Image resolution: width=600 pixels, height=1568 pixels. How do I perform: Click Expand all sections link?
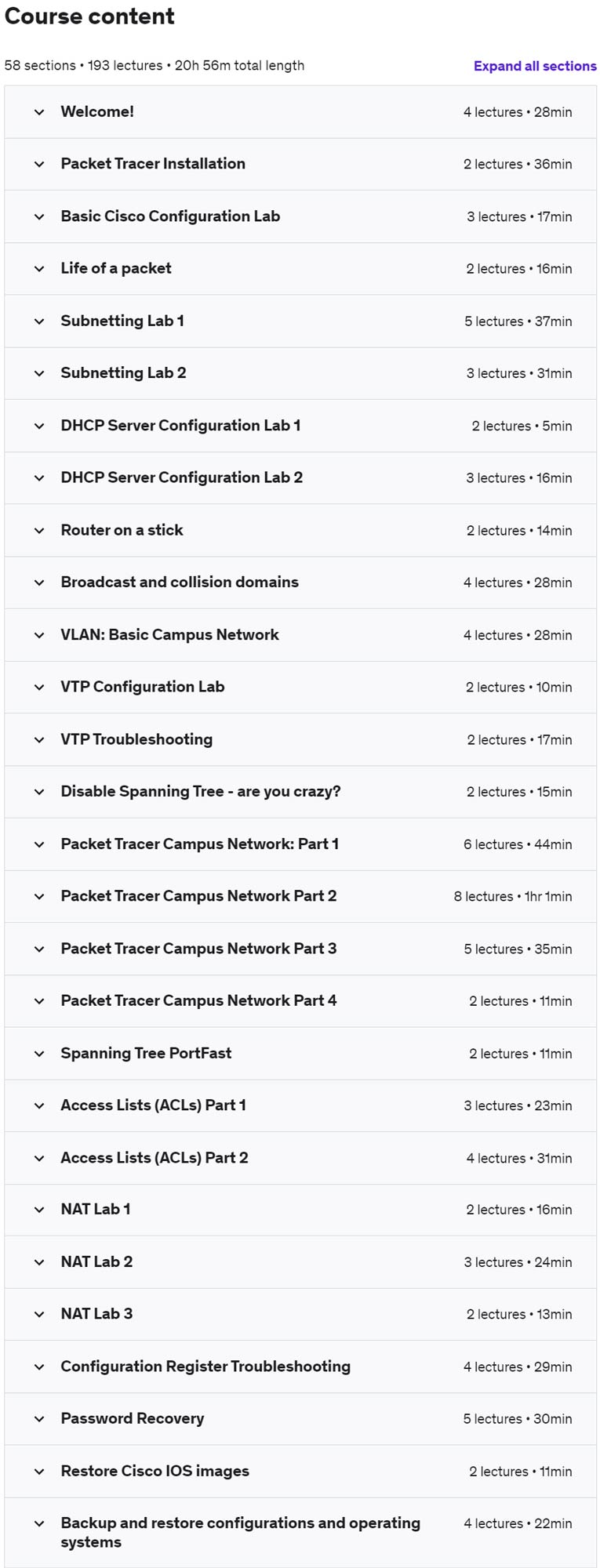(x=534, y=66)
